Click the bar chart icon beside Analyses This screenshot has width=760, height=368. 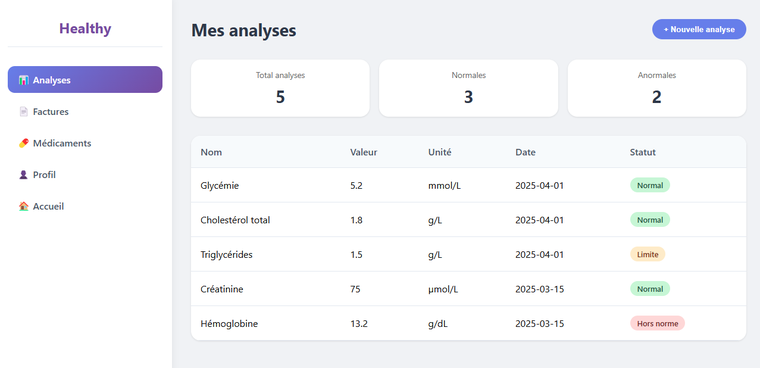coord(23,80)
